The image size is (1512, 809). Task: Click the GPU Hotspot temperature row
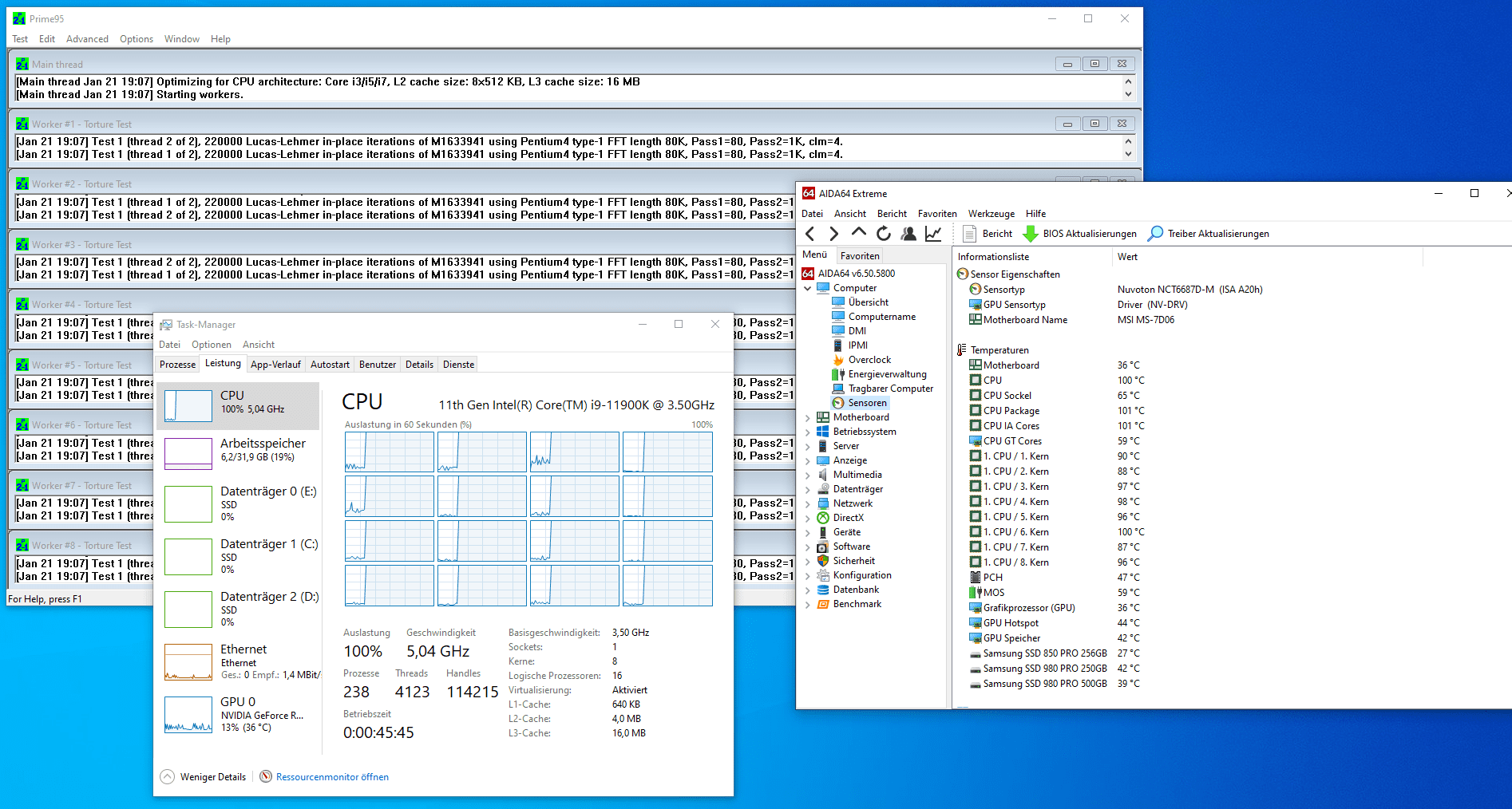click(x=1055, y=623)
